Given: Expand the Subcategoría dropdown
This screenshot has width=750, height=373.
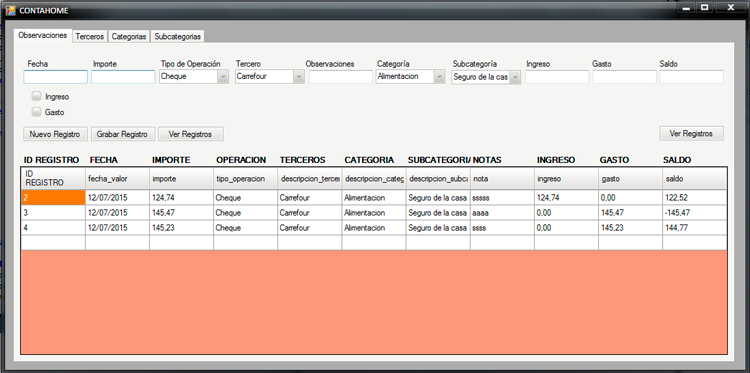Looking at the screenshot, I should (x=515, y=77).
